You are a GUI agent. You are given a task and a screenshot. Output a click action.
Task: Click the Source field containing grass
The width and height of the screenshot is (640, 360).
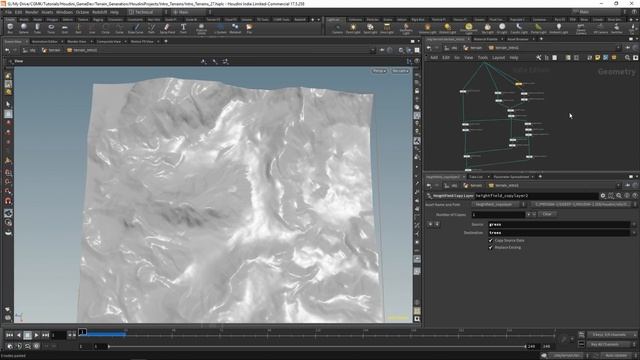pyautogui.click(x=559, y=224)
